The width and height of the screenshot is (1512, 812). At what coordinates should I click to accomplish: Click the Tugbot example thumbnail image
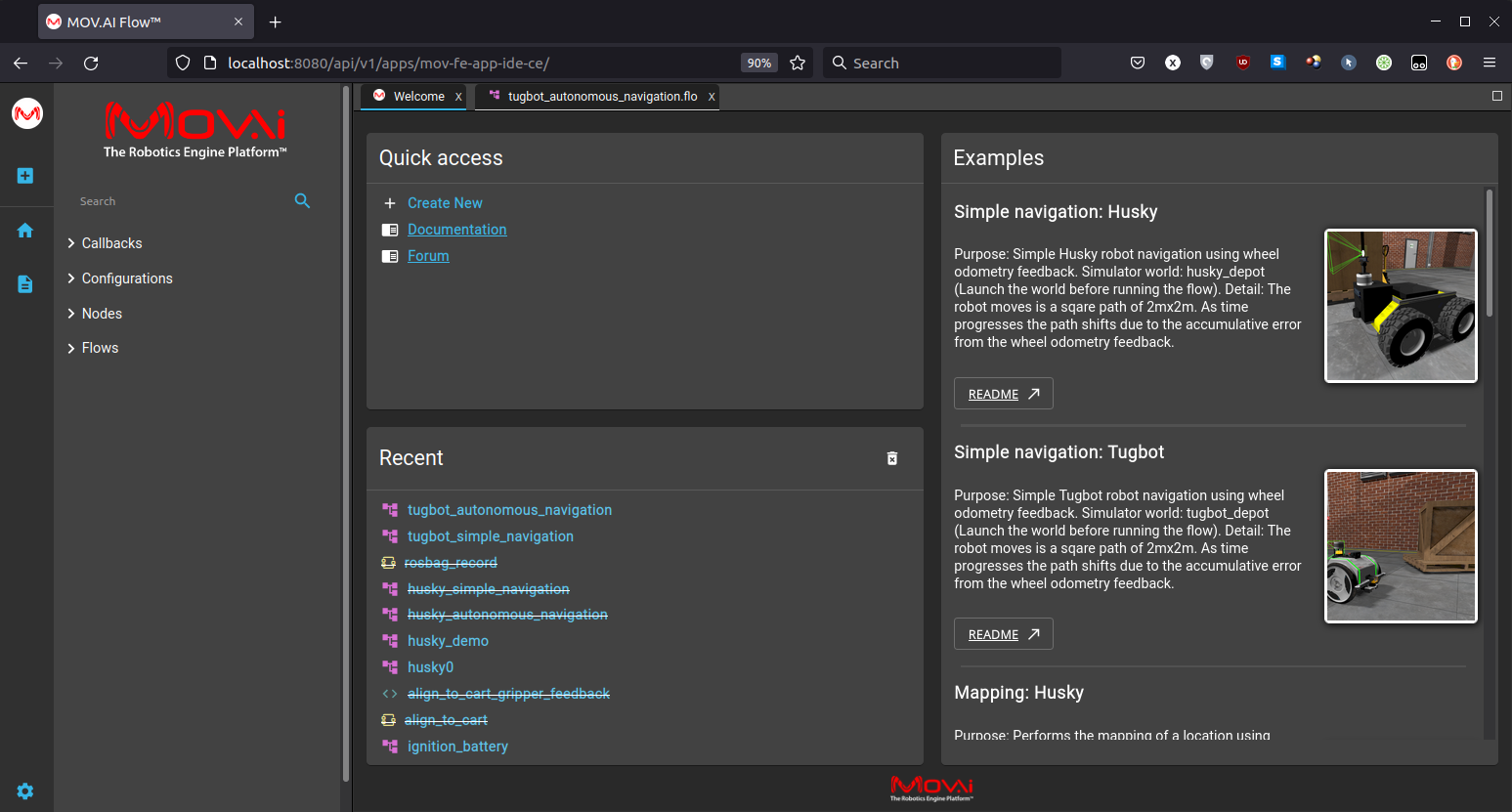pos(1400,546)
